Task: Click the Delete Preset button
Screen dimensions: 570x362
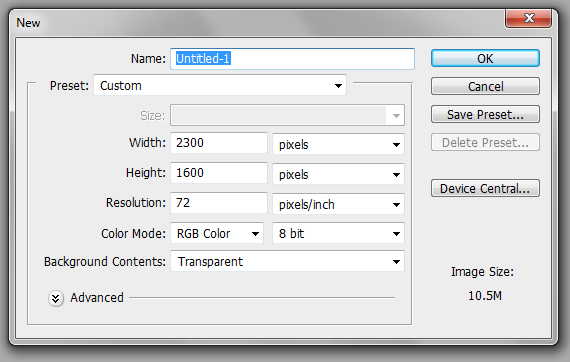Action: point(485,142)
